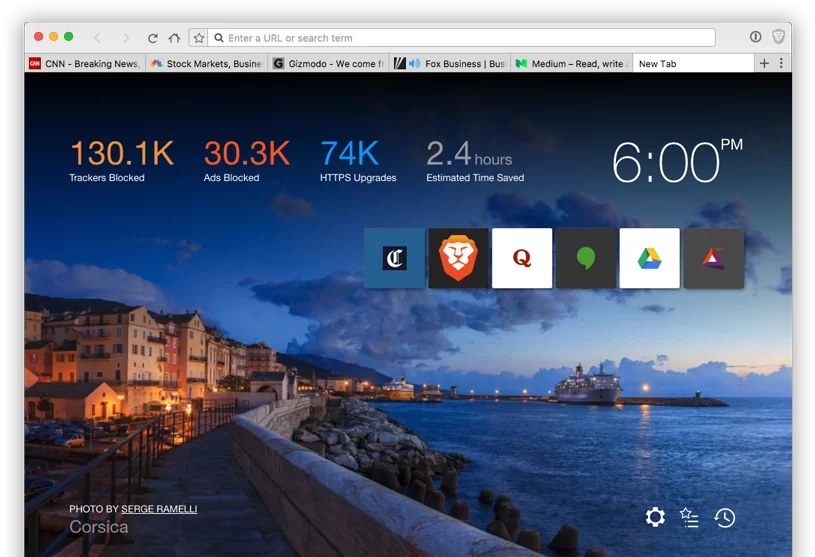Click the info circle icon beside URL bar
Screen dimensions: 815x557
pos(756,38)
